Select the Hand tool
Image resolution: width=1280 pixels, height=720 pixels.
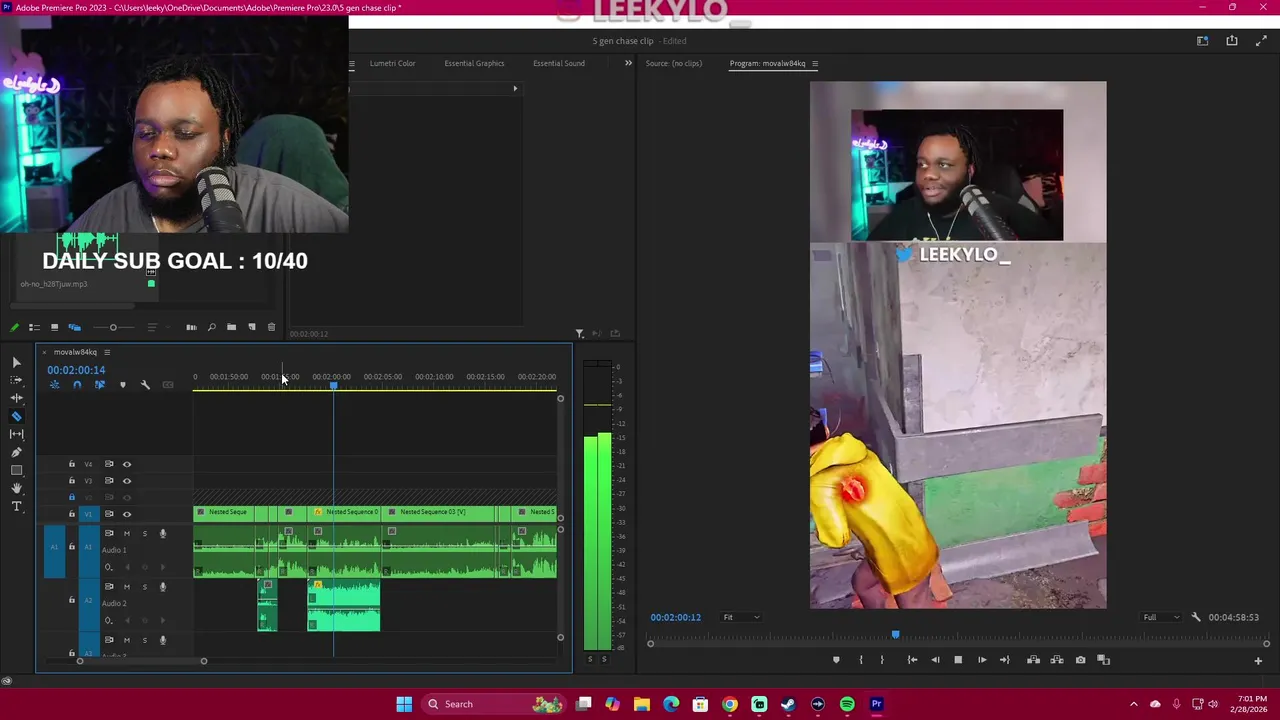click(16, 488)
